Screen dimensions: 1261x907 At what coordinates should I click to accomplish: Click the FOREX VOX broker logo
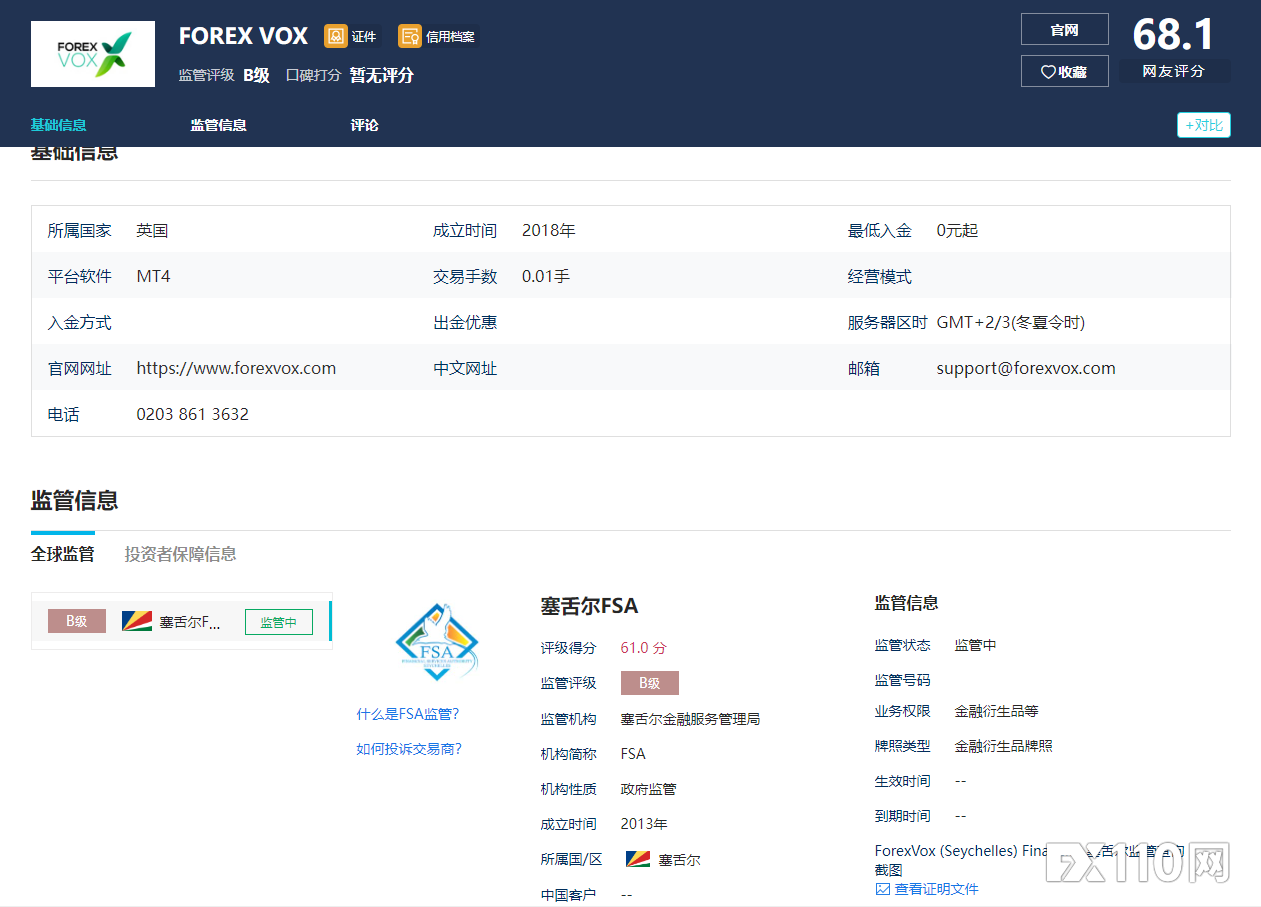coord(92,54)
